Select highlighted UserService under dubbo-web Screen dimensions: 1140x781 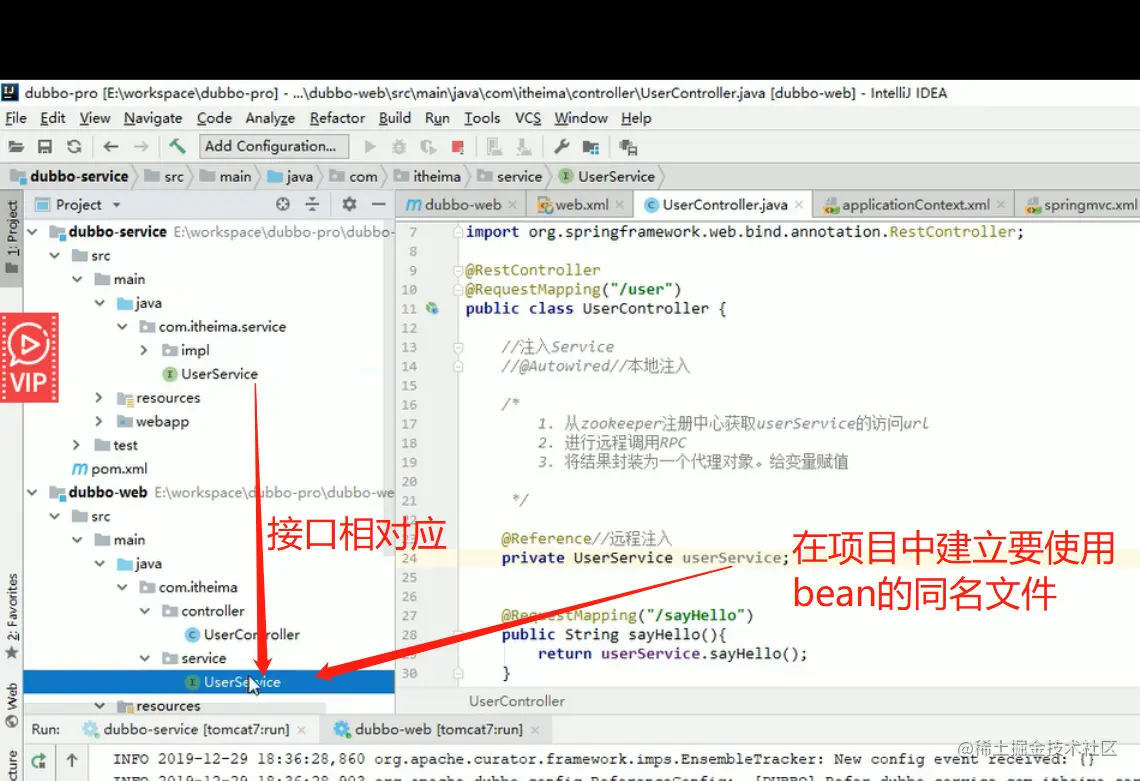click(209, 682)
